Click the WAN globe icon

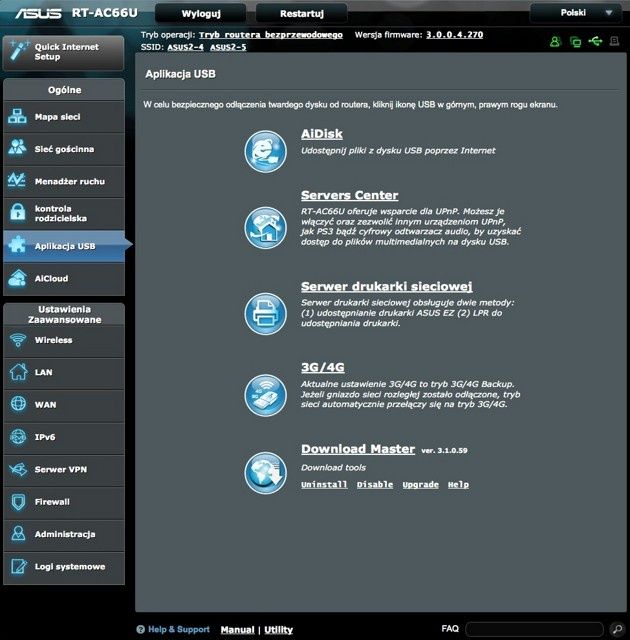(x=18, y=404)
